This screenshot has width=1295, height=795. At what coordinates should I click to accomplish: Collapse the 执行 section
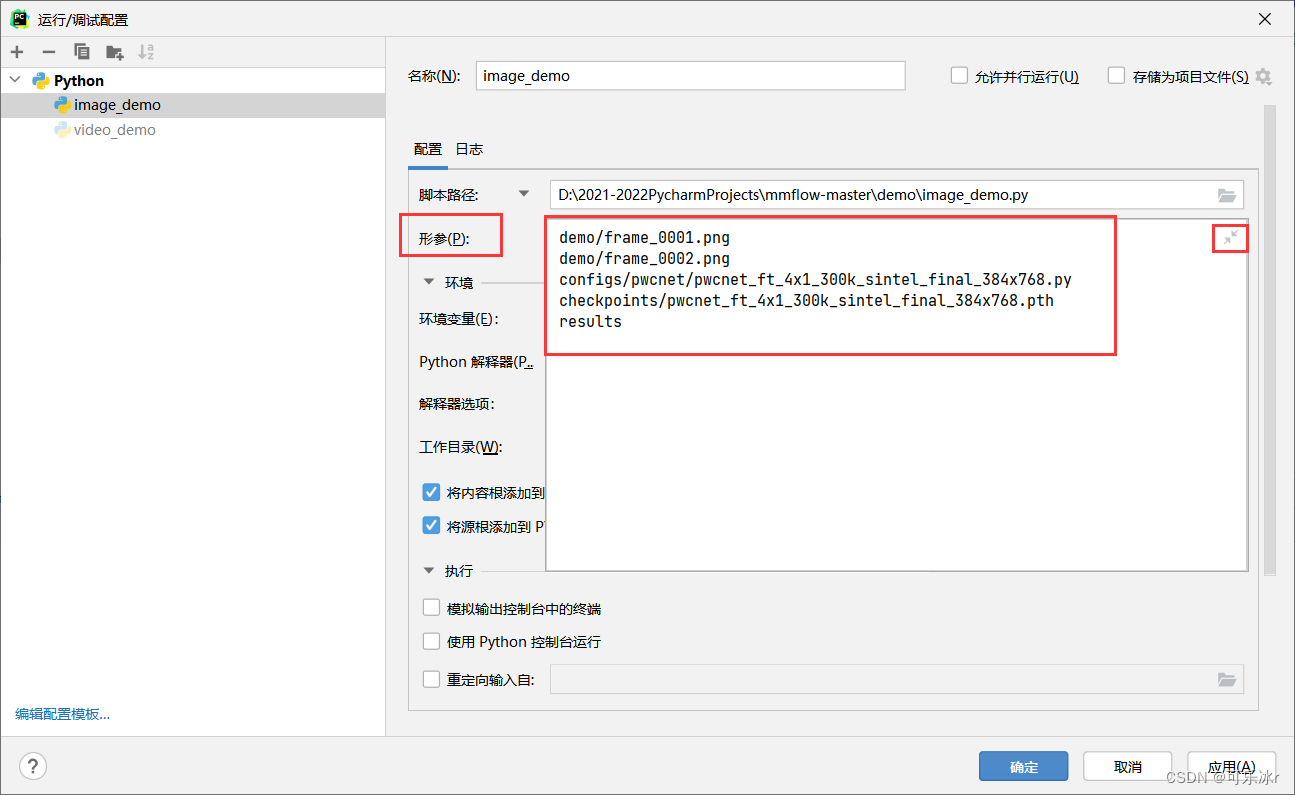point(429,571)
